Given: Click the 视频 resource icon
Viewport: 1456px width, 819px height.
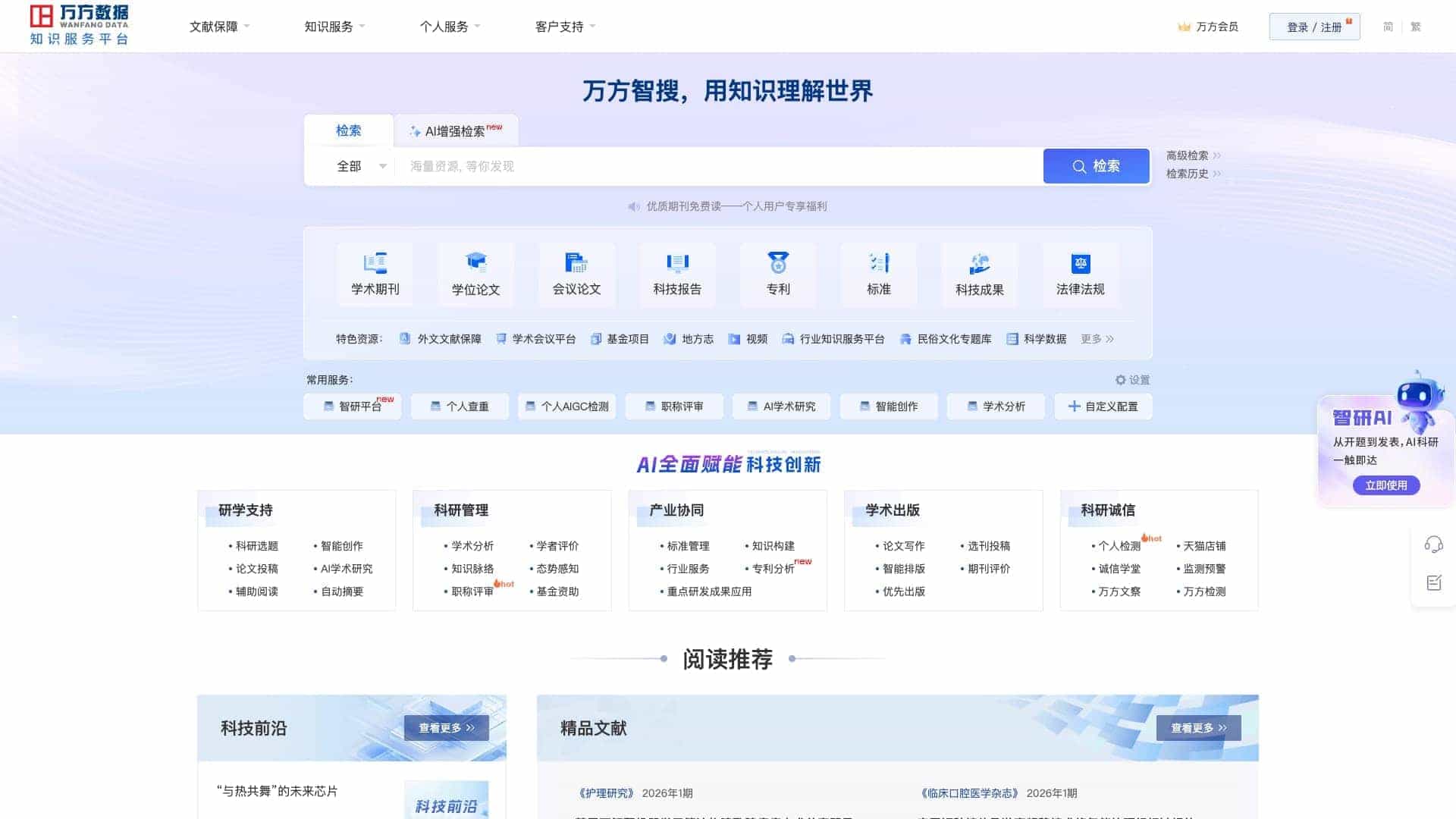Looking at the screenshot, I should (734, 339).
